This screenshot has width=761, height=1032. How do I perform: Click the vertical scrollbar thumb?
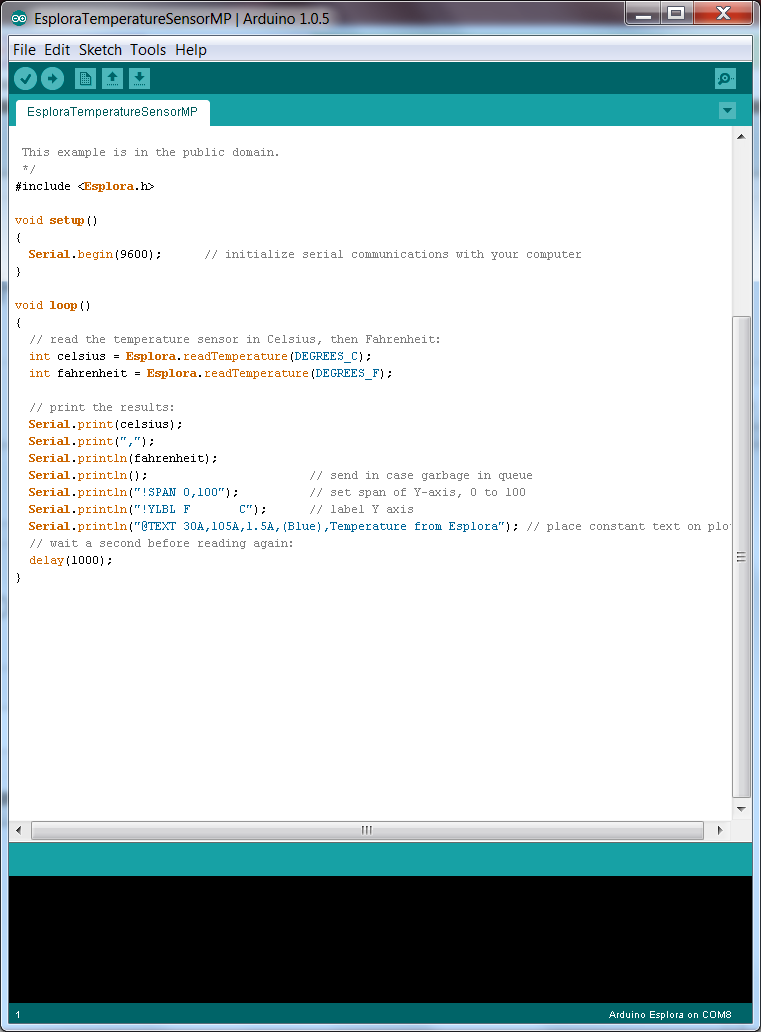coord(741,557)
